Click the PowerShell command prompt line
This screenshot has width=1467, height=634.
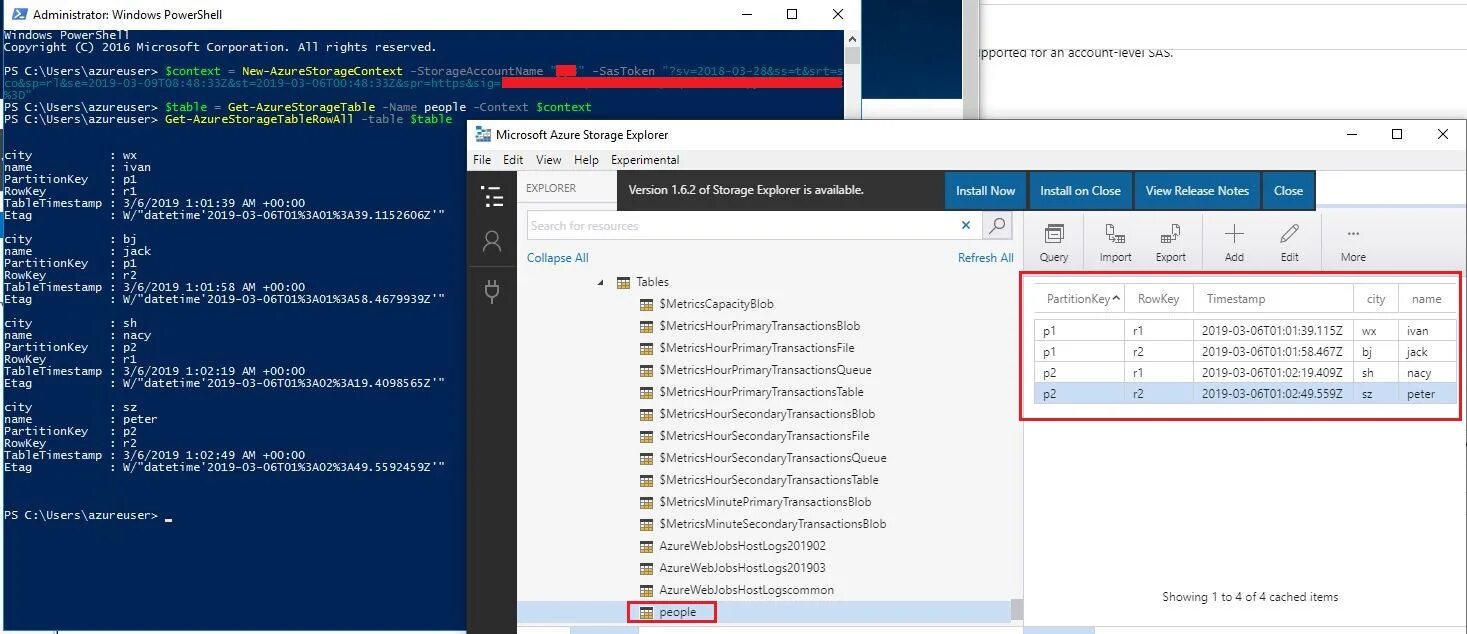pyautogui.click(x=88, y=515)
